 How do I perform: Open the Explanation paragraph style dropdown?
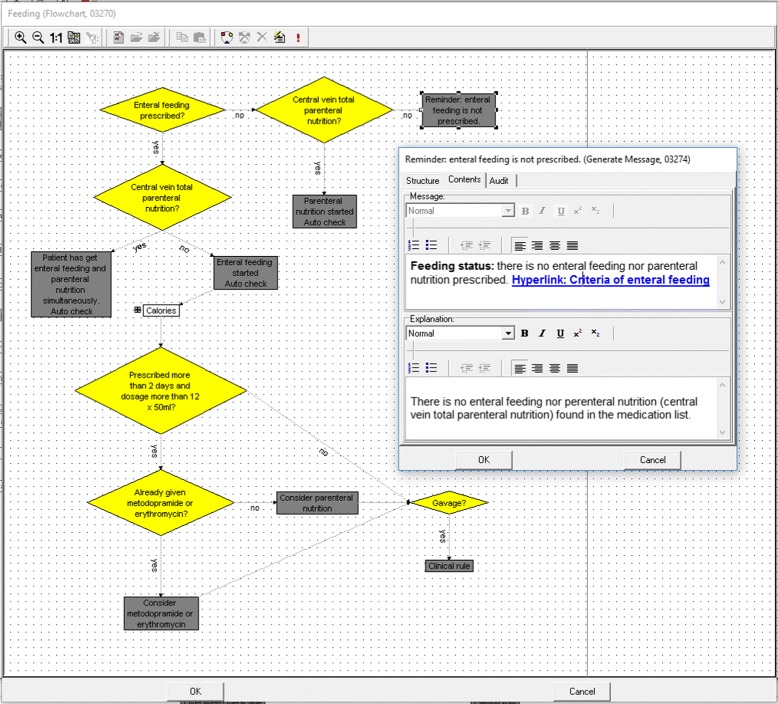click(x=508, y=333)
